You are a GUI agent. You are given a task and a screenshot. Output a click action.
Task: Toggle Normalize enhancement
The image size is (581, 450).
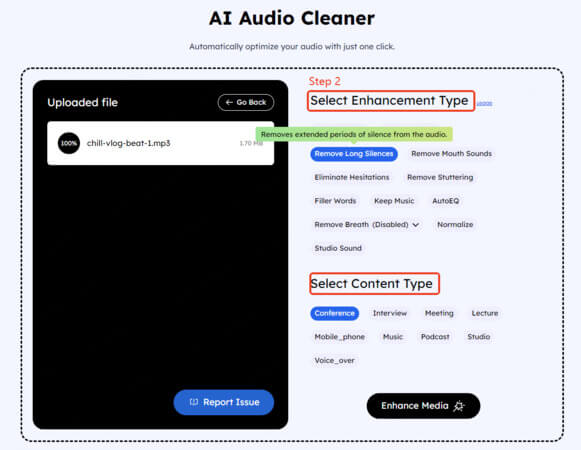(455, 225)
